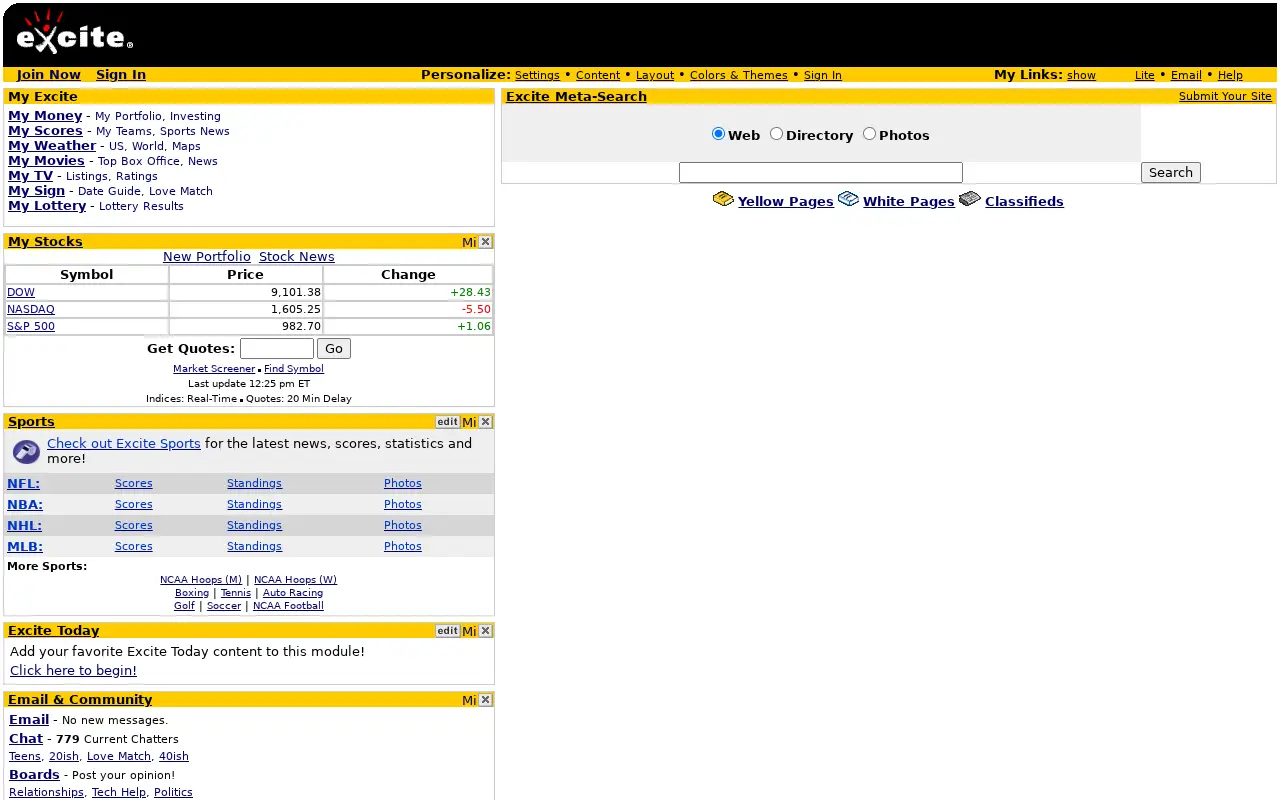
Task: Open MLB Standings link
Action: click(x=254, y=547)
